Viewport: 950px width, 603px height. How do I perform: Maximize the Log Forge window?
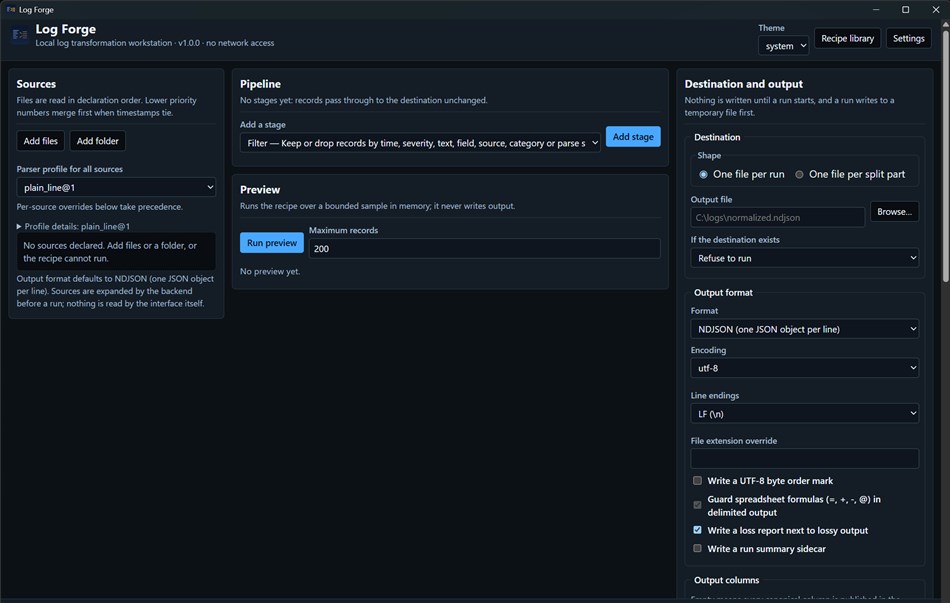[905, 10]
